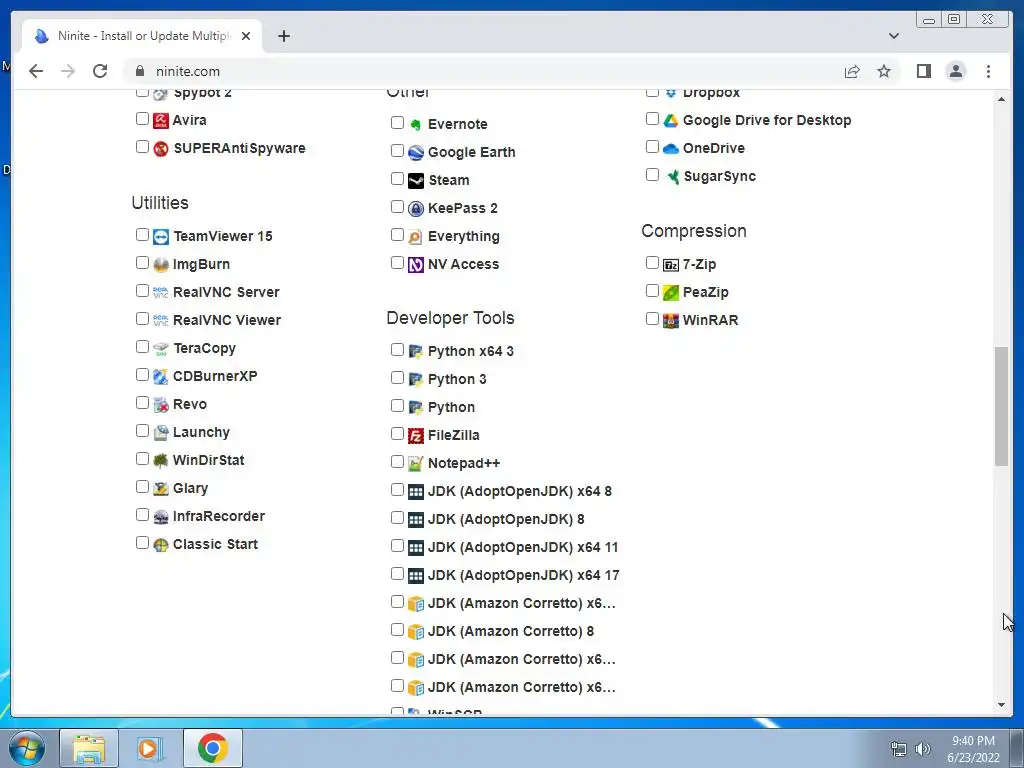Open the volume control in system tray
The image size is (1024, 768).
tap(923, 748)
